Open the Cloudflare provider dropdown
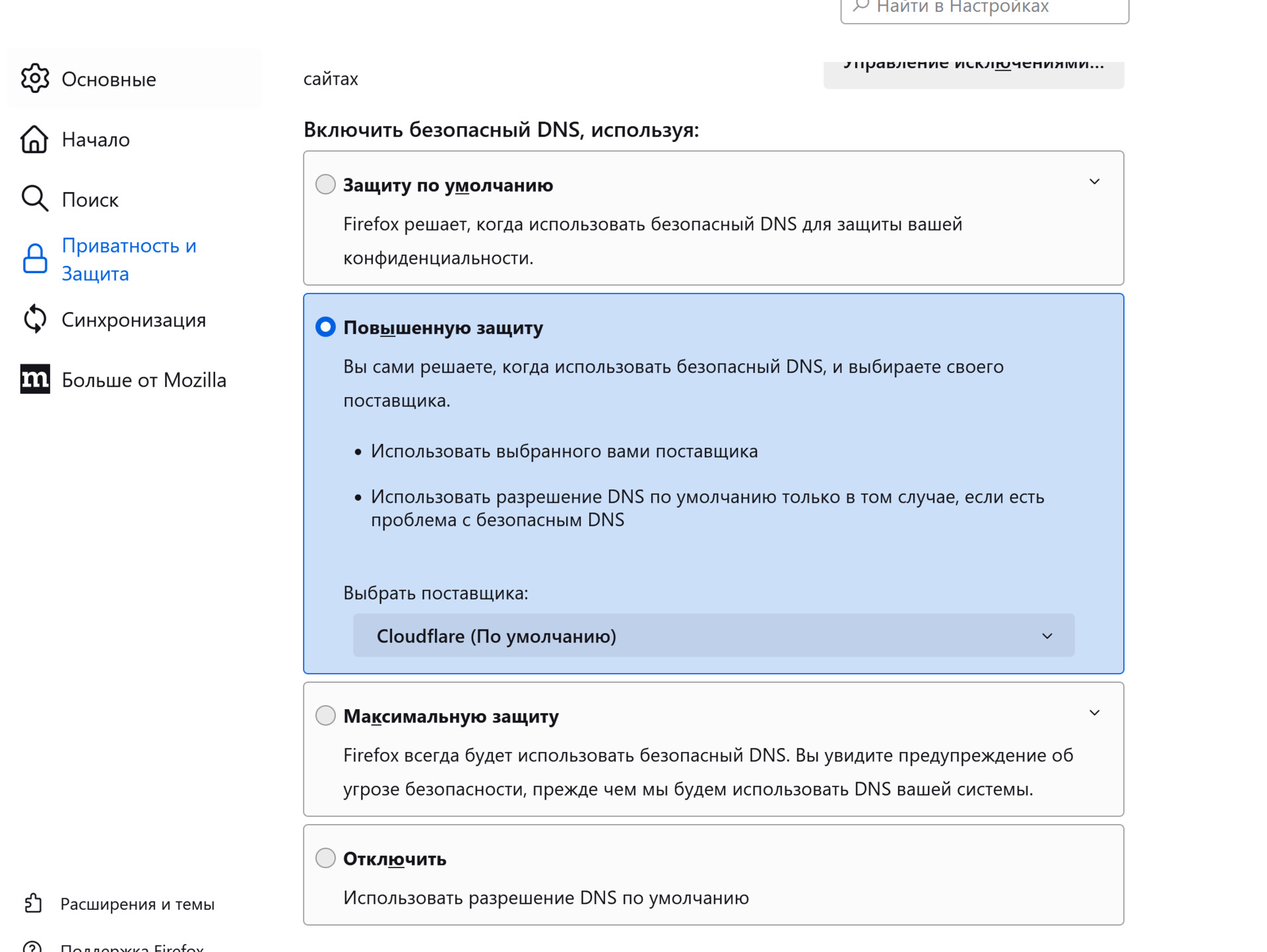The height and width of the screenshot is (952, 1267). click(713, 635)
